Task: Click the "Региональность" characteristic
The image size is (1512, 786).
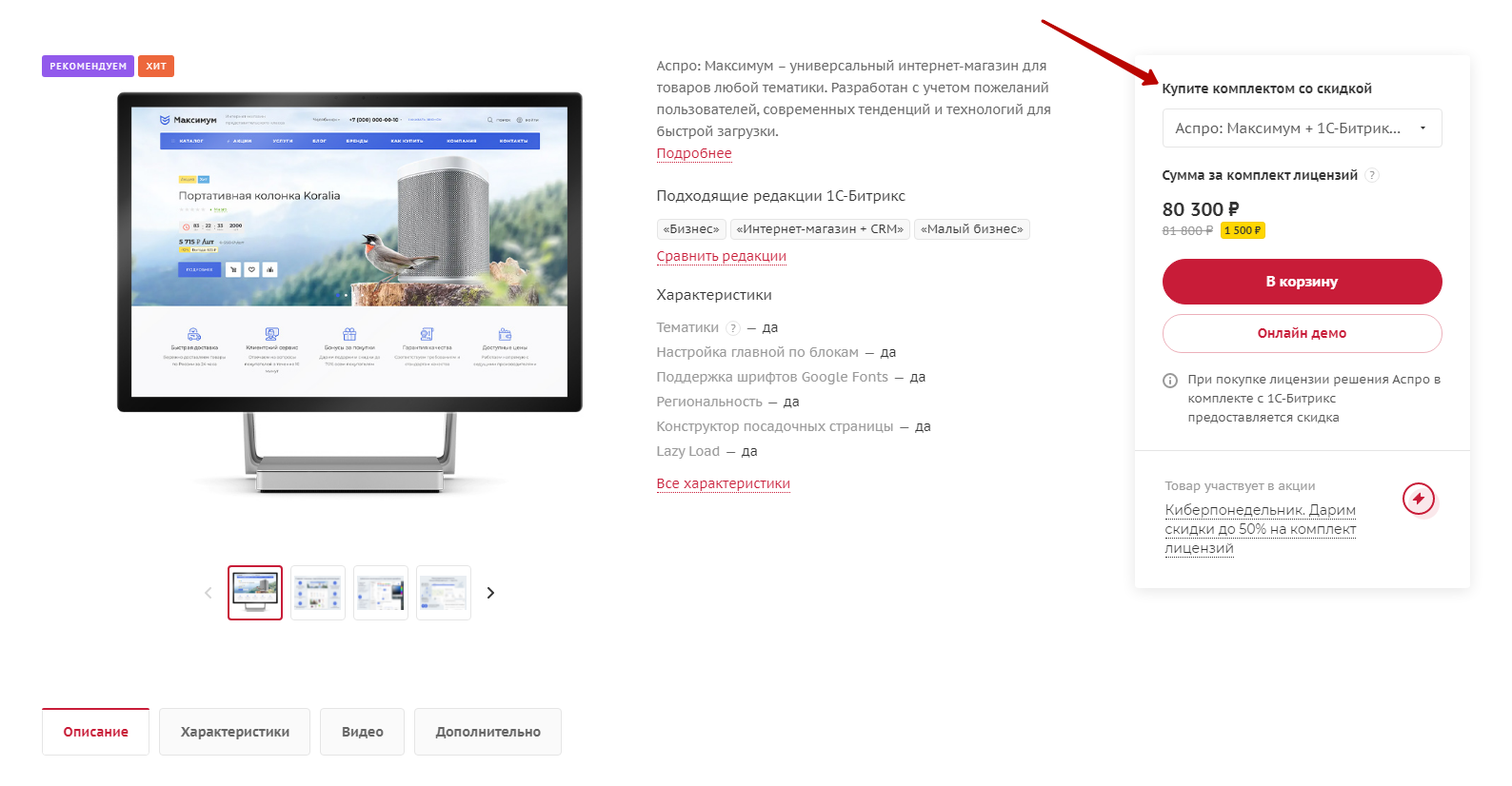Action: click(709, 402)
